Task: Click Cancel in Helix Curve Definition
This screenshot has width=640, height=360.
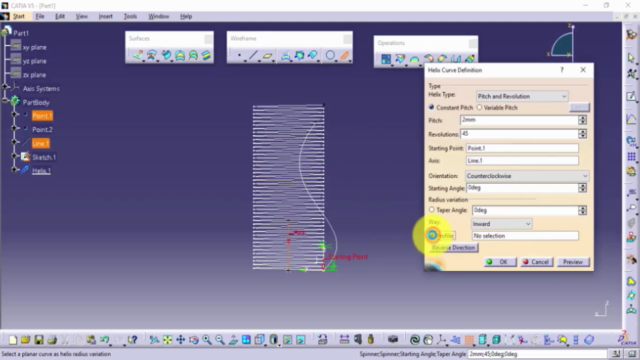Action: tap(536, 262)
